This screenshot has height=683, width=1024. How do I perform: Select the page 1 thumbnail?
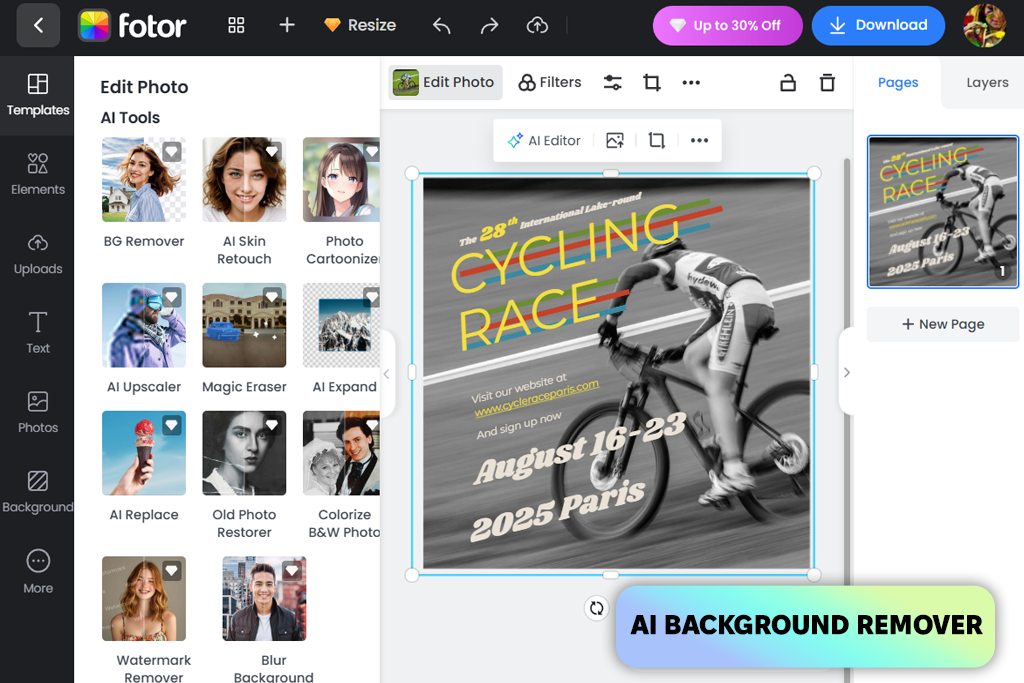[942, 212]
